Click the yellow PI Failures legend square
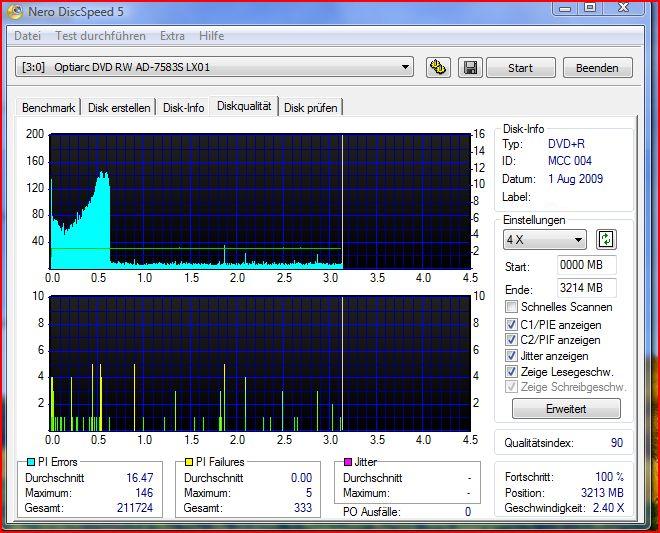 pos(189,462)
